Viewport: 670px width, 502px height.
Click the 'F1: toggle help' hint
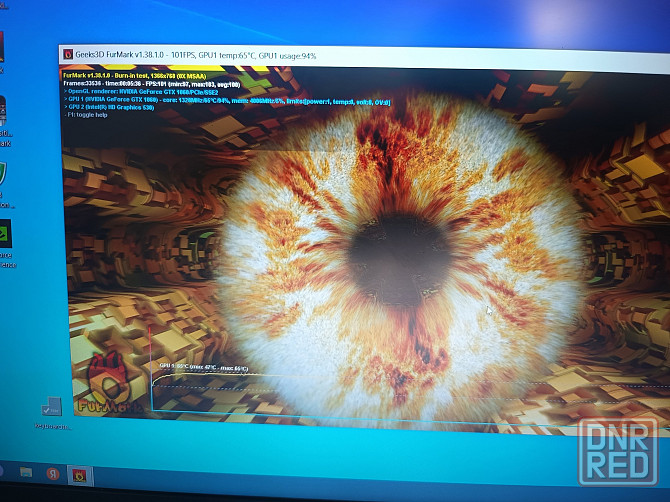click(x=86, y=115)
